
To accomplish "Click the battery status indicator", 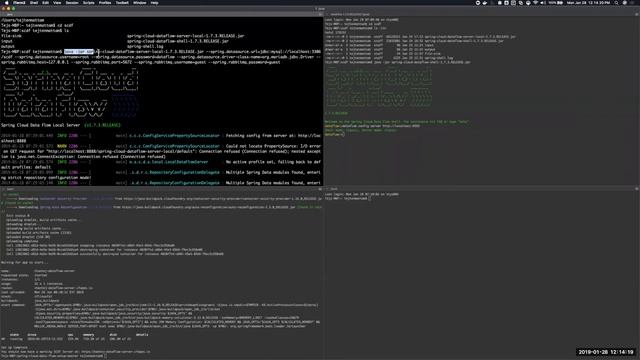I will [556, 3].
